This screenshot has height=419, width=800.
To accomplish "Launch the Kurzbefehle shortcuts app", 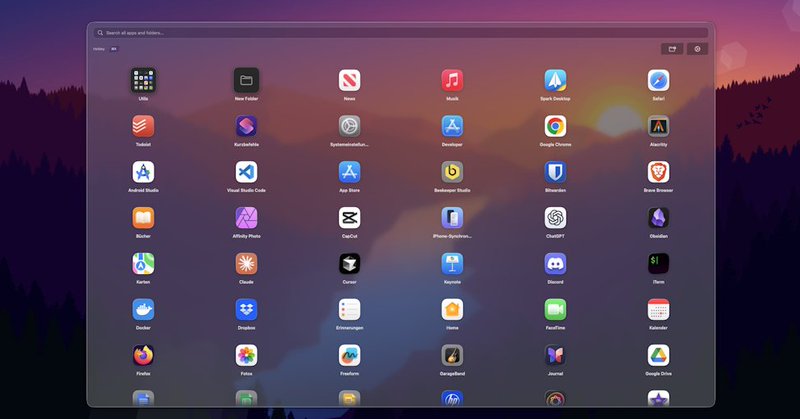I will 246,126.
